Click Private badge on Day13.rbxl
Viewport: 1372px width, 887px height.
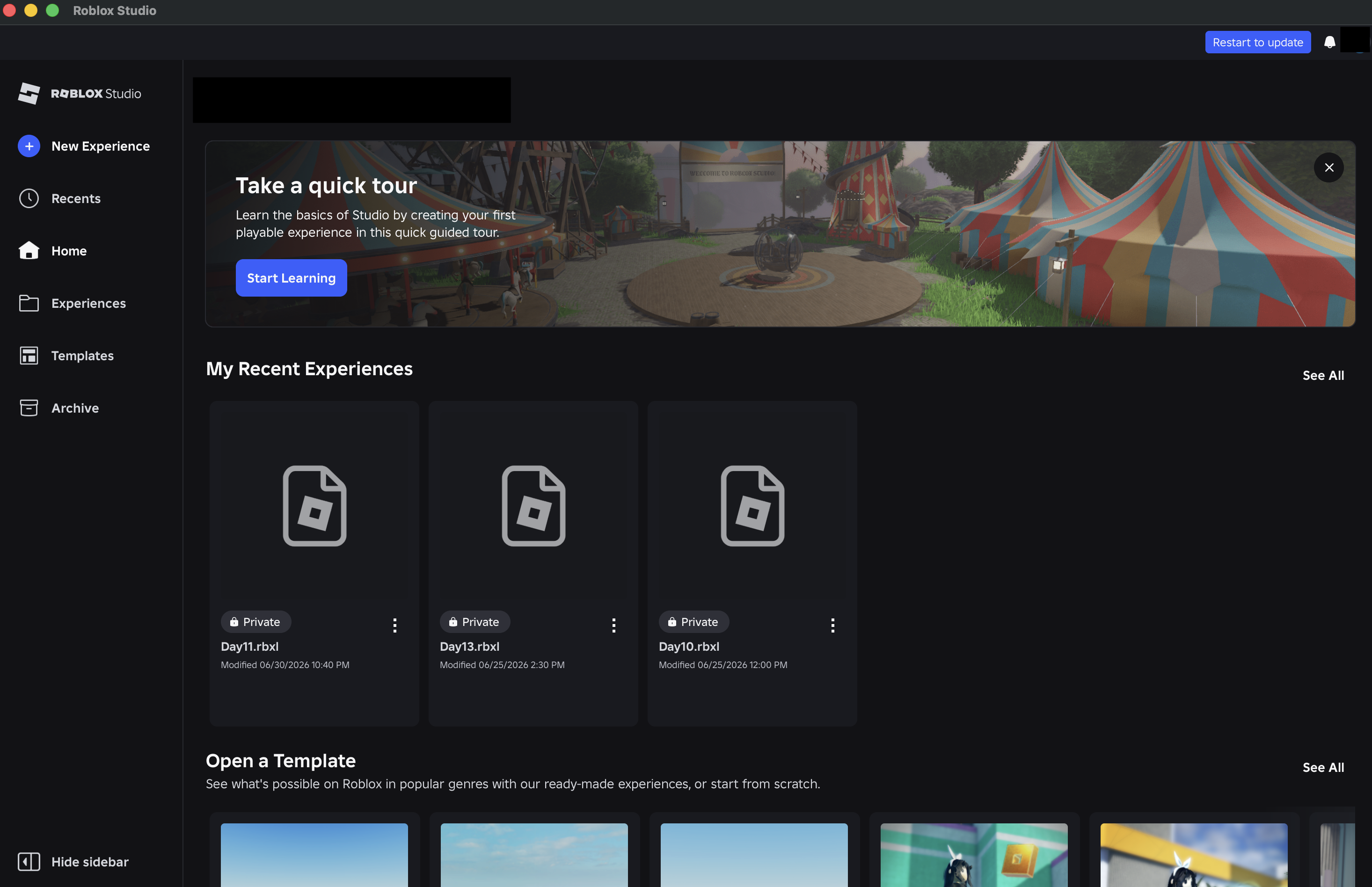pyautogui.click(x=474, y=621)
